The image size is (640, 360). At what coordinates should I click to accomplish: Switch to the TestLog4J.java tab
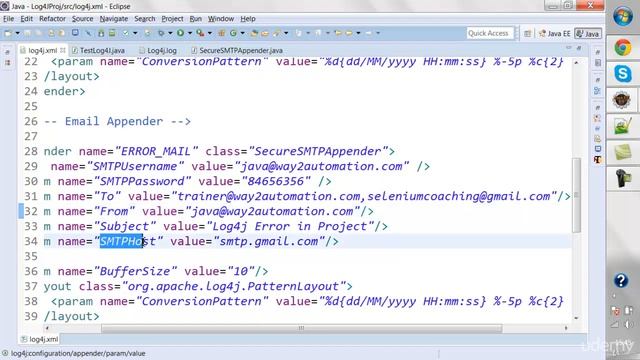pos(98,51)
